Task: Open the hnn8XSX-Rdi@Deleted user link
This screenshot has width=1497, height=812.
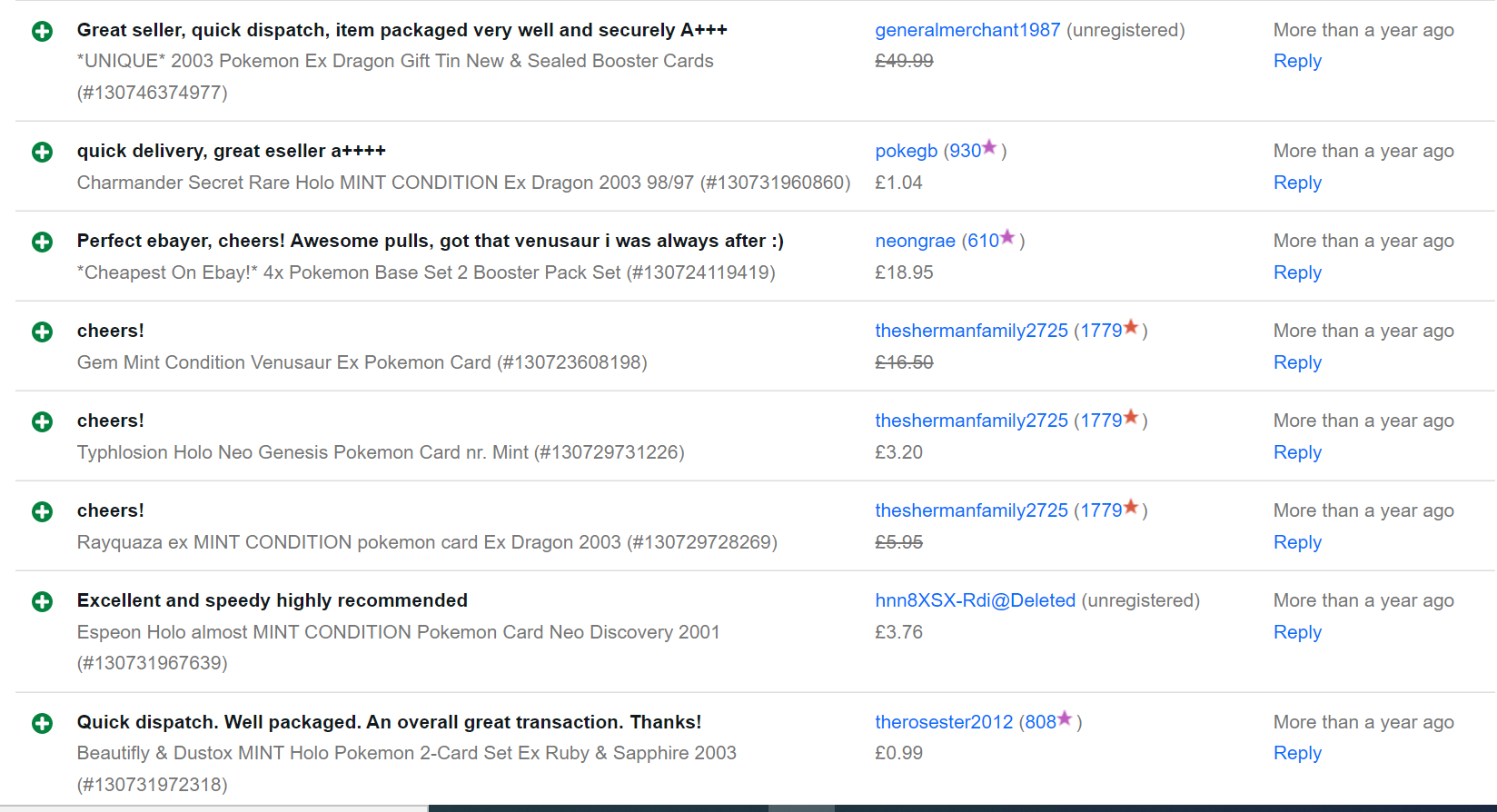Action: (x=975, y=600)
